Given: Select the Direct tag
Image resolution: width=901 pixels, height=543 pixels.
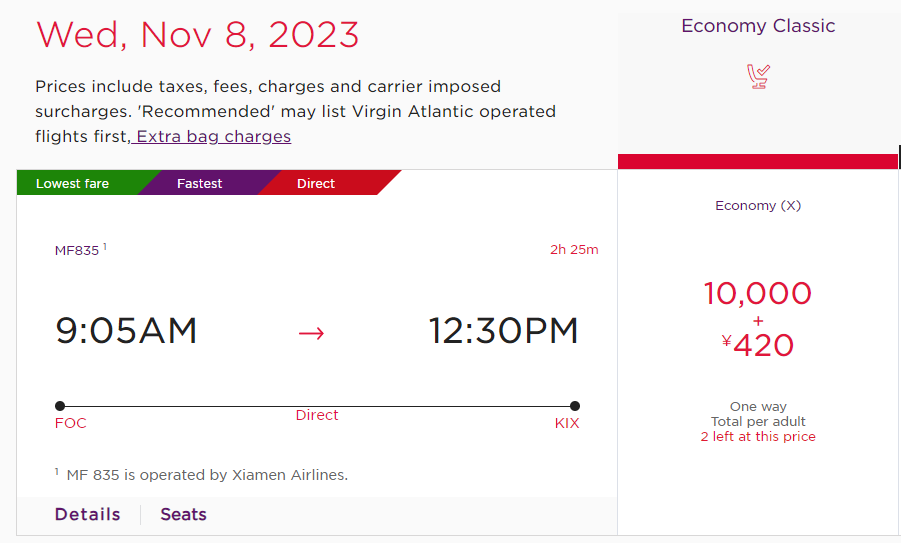Looking at the screenshot, I should click(x=316, y=183).
